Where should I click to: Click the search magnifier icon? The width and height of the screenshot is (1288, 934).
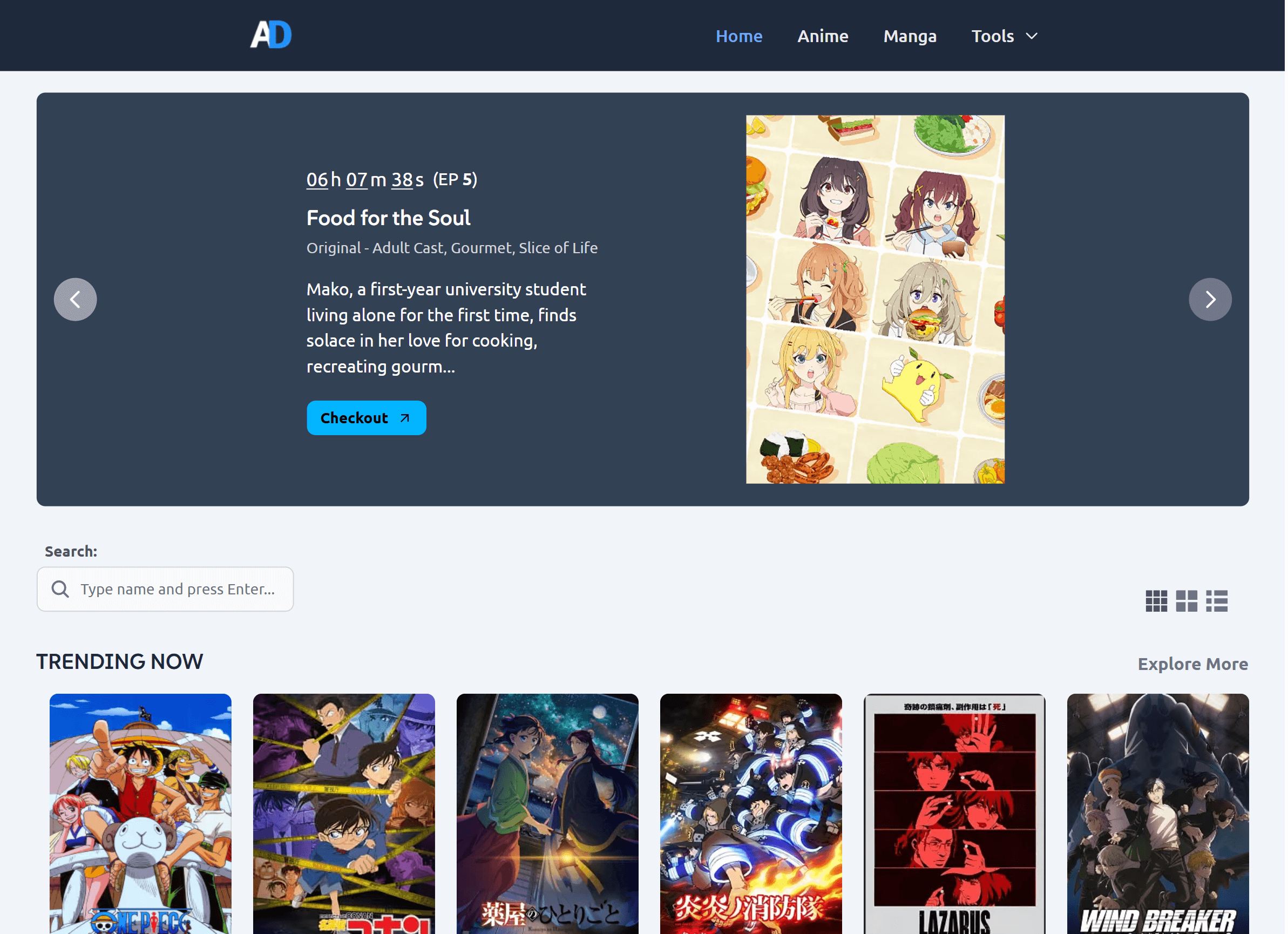pyautogui.click(x=60, y=589)
